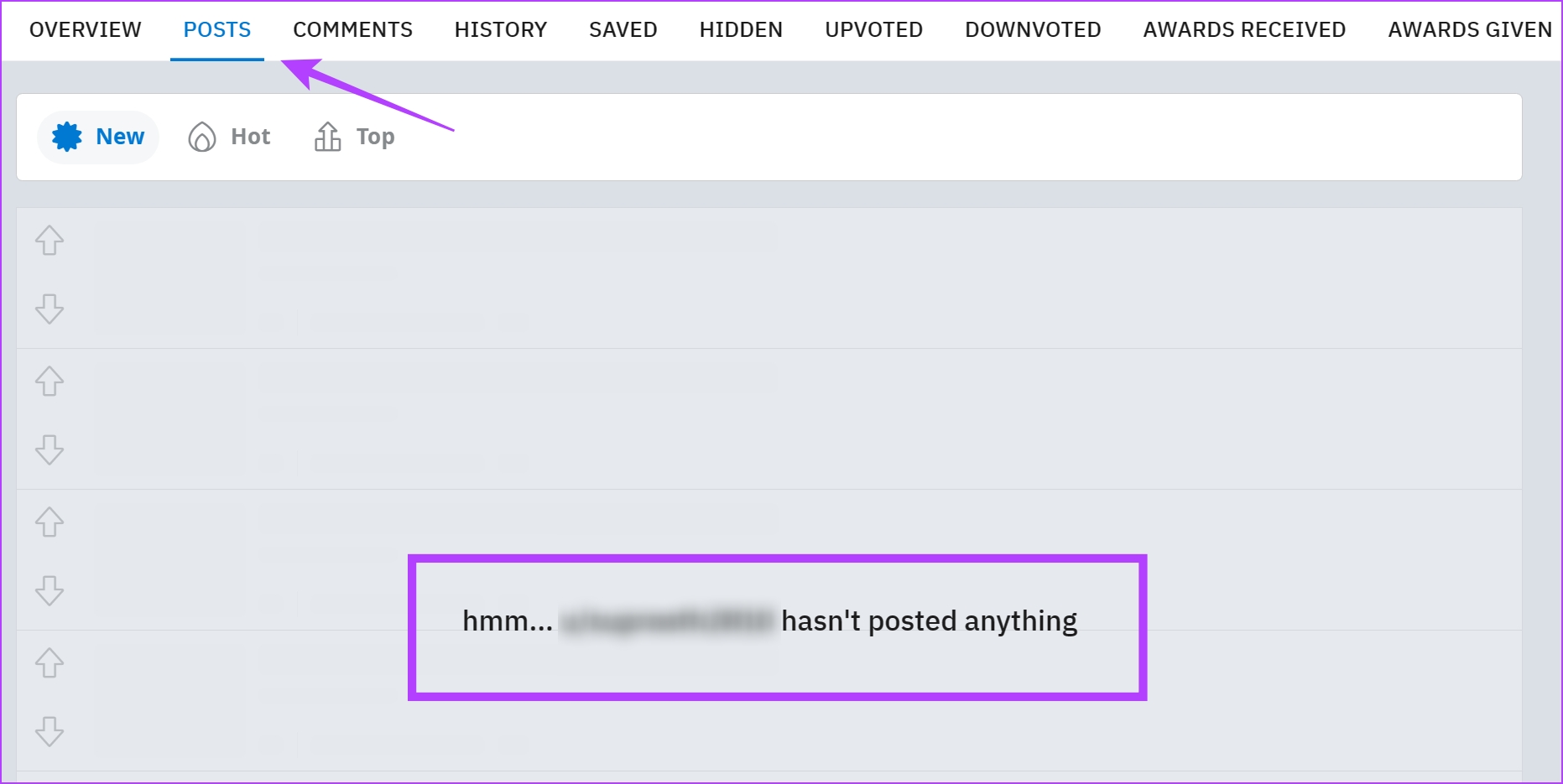Downvote the second placeholder post

pyautogui.click(x=49, y=449)
